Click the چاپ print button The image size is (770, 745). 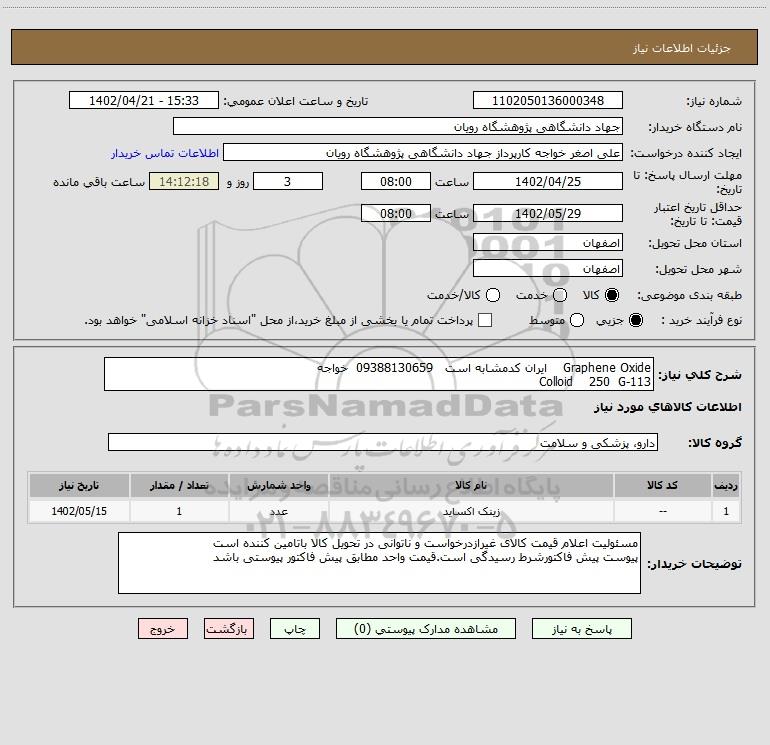tap(295, 629)
